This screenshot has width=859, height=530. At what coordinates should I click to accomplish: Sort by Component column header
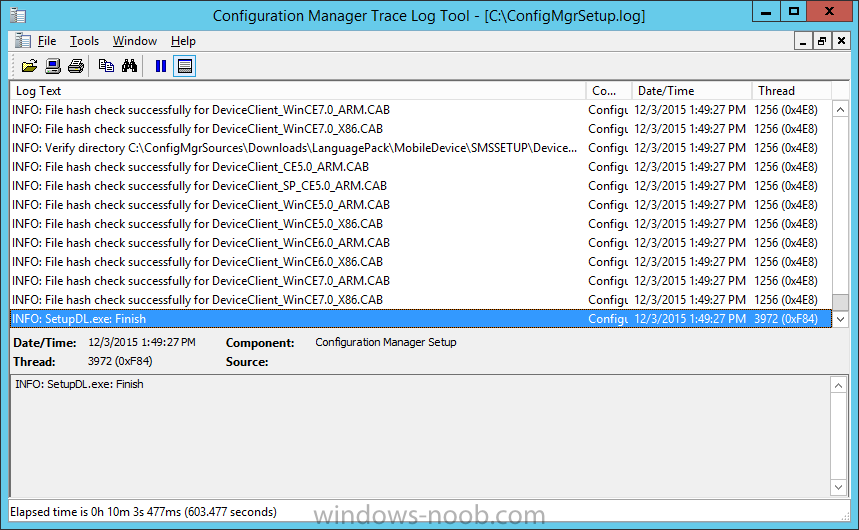pos(609,91)
